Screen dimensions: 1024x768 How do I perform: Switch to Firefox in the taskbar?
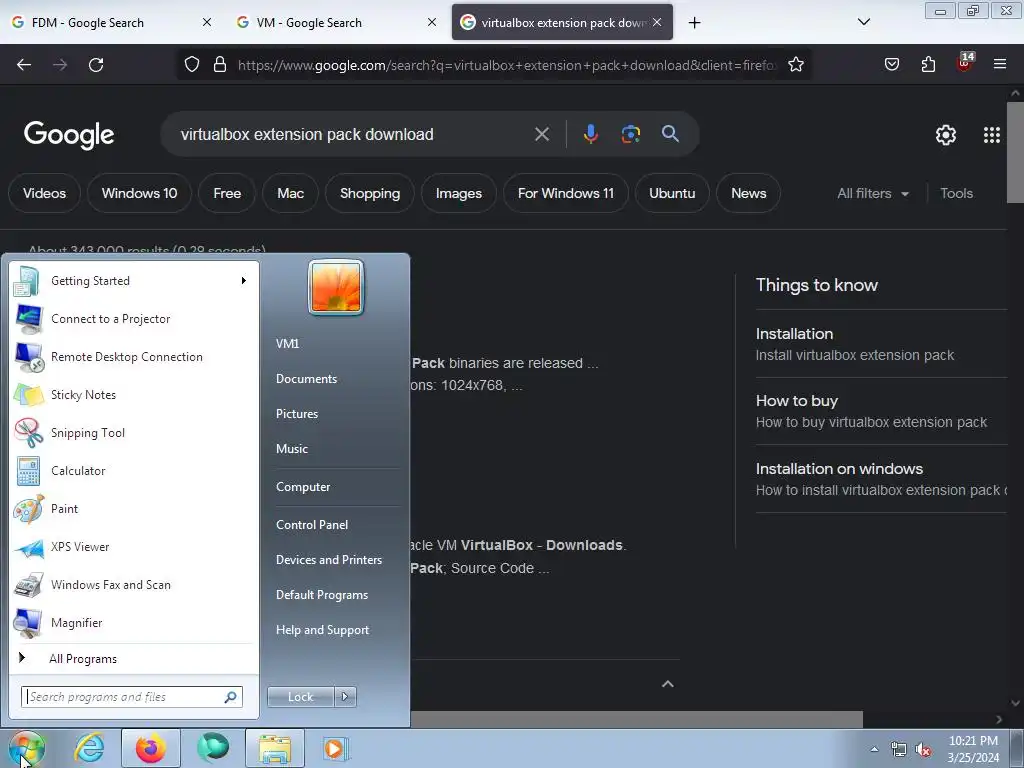tap(151, 748)
